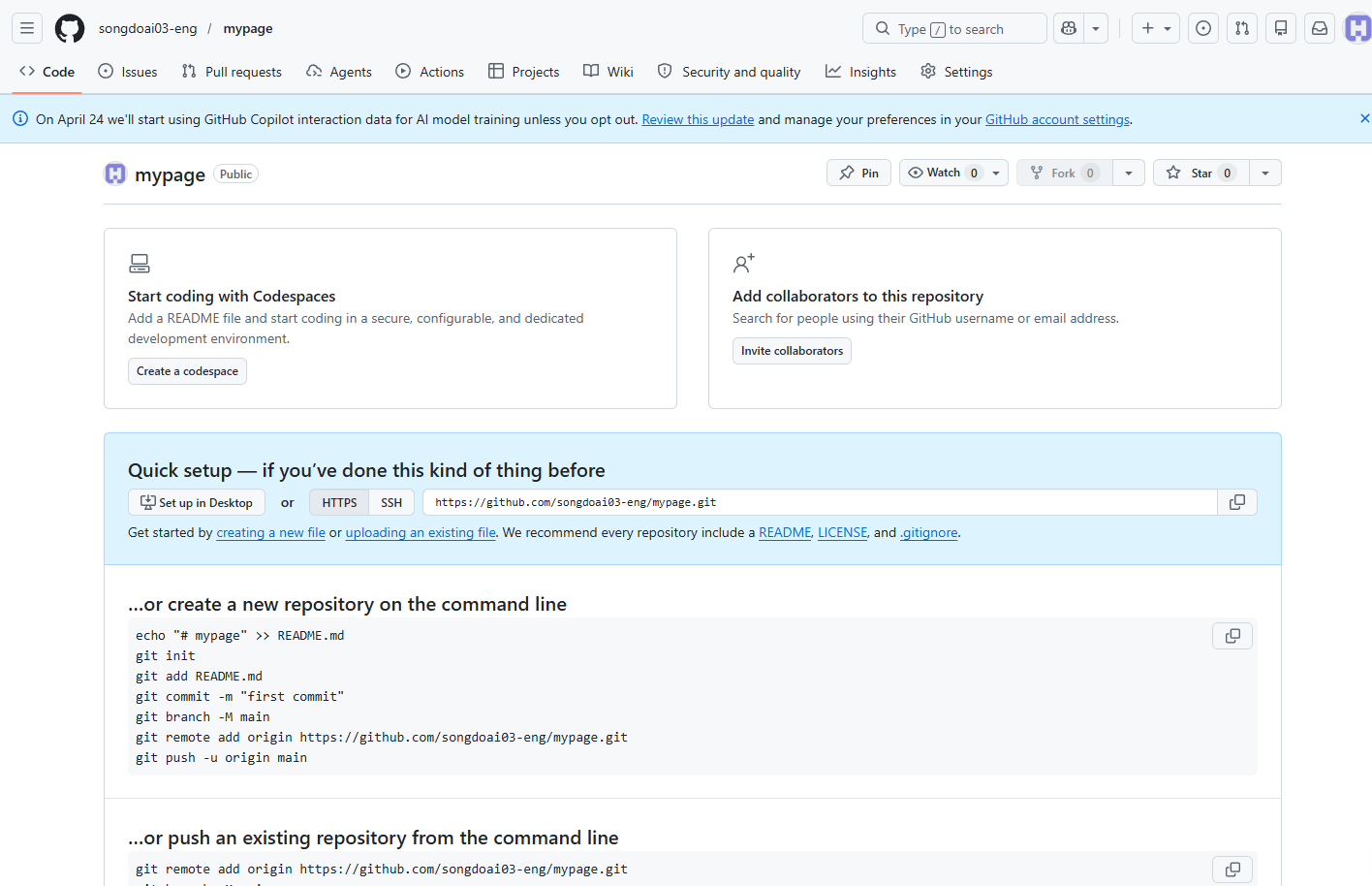The height and width of the screenshot is (886, 1372).
Task: Open the Notifications inbox icon
Action: (x=1320, y=28)
